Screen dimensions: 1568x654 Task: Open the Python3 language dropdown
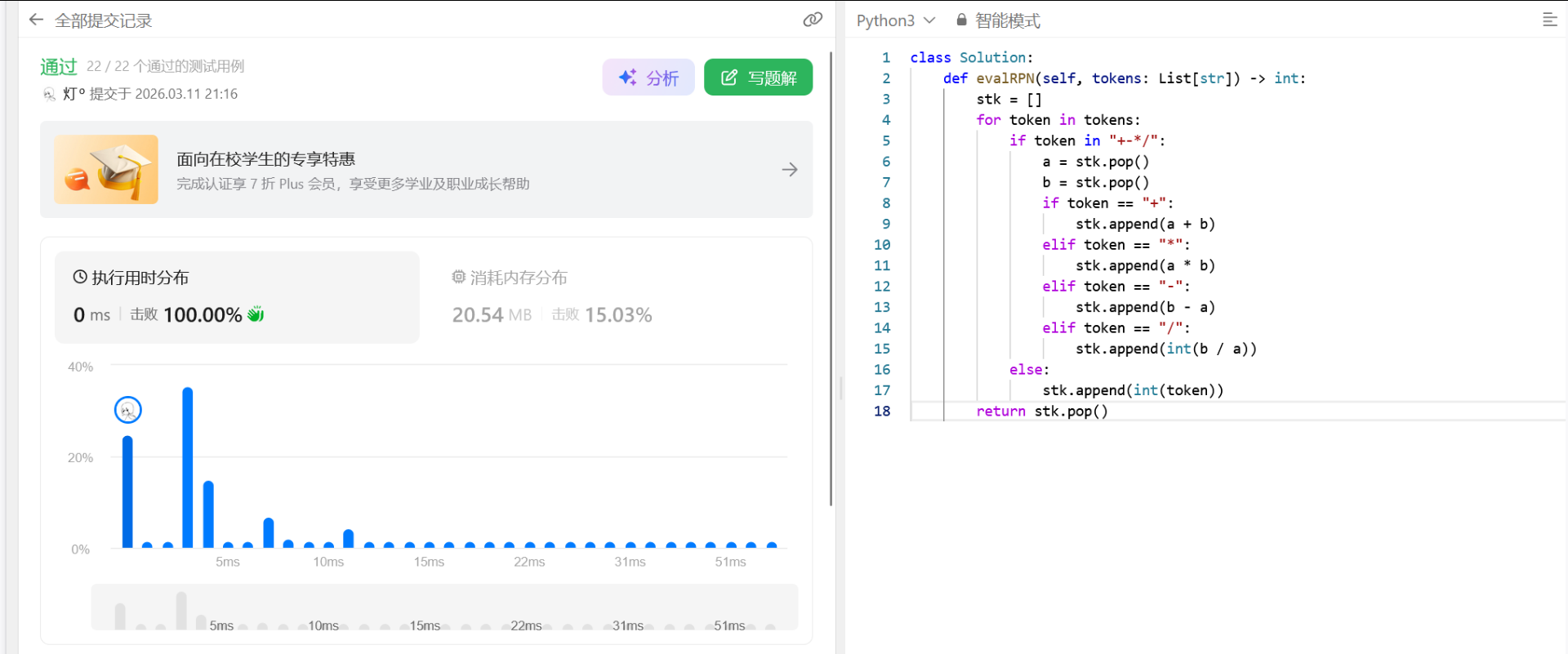click(895, 20)
